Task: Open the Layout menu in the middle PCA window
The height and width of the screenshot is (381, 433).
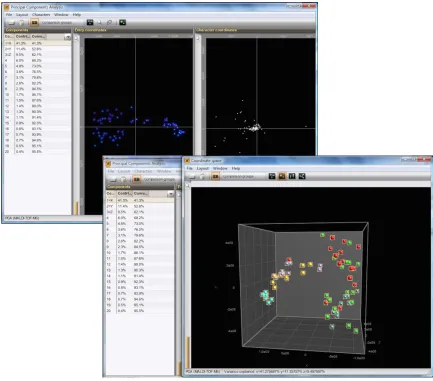Action: 124,171
